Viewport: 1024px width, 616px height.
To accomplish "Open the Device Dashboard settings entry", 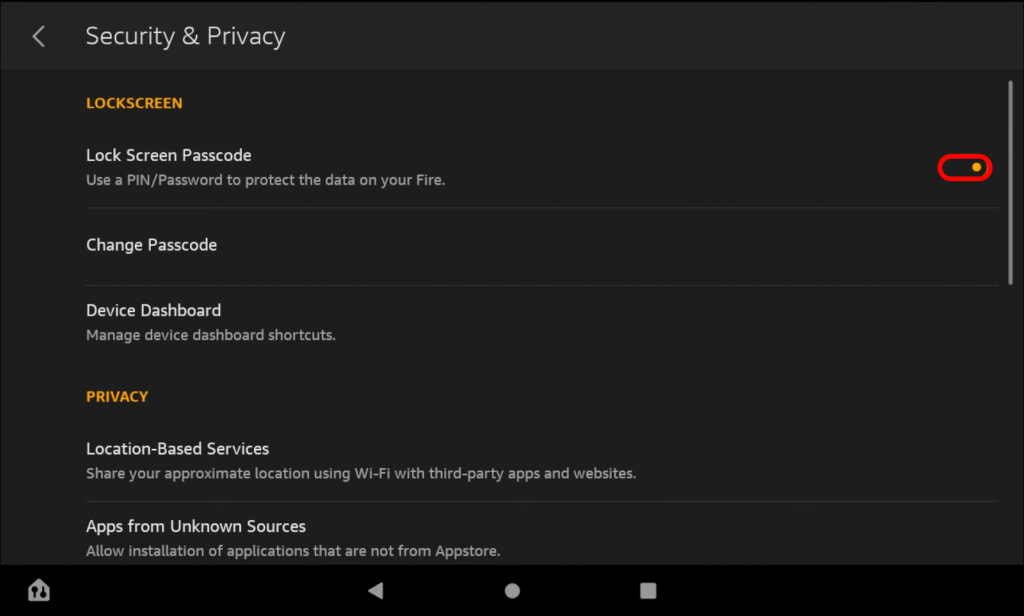I will click(x=153, y=310).
